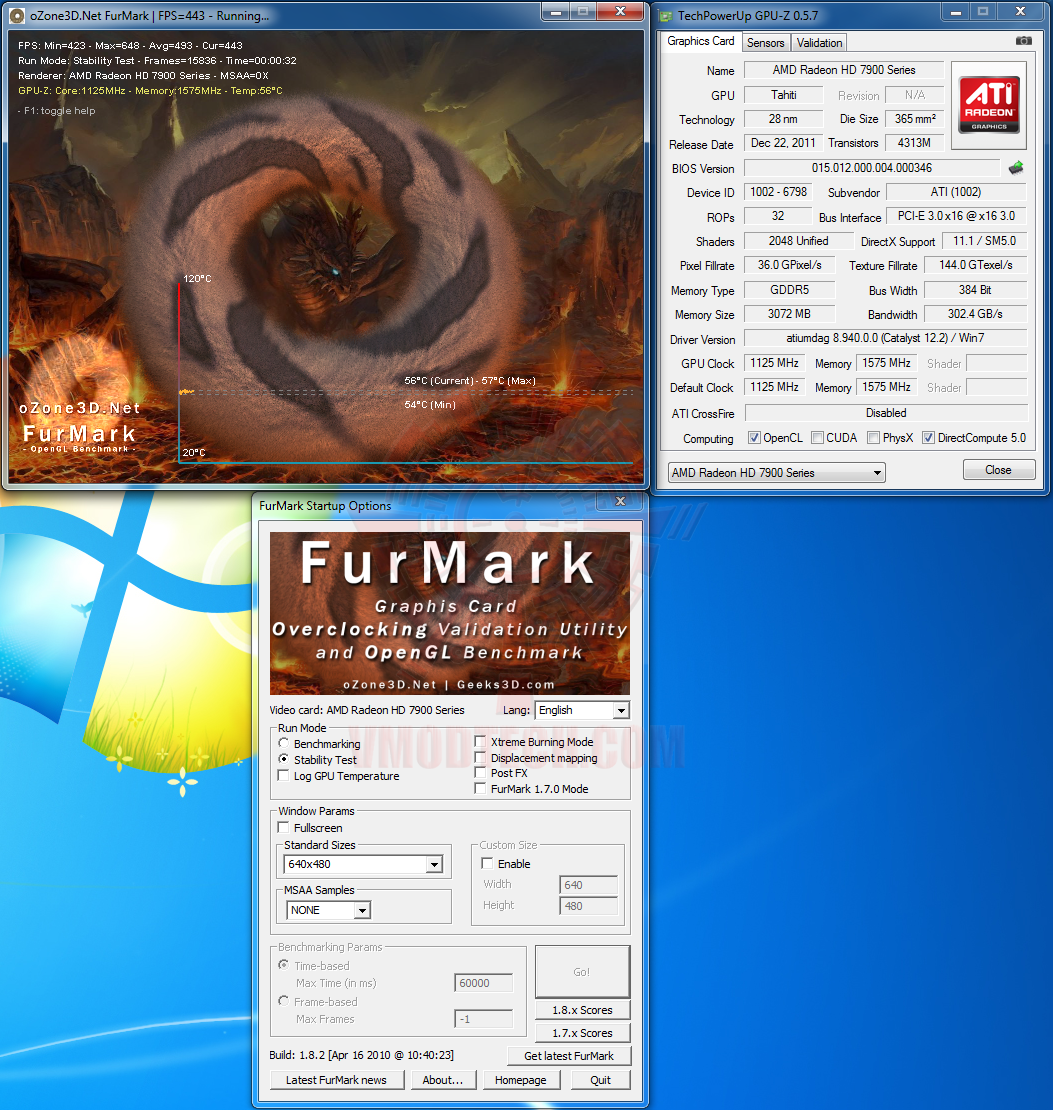
Task: Click the Quit button in FurMark
Action: (601, 1080)
